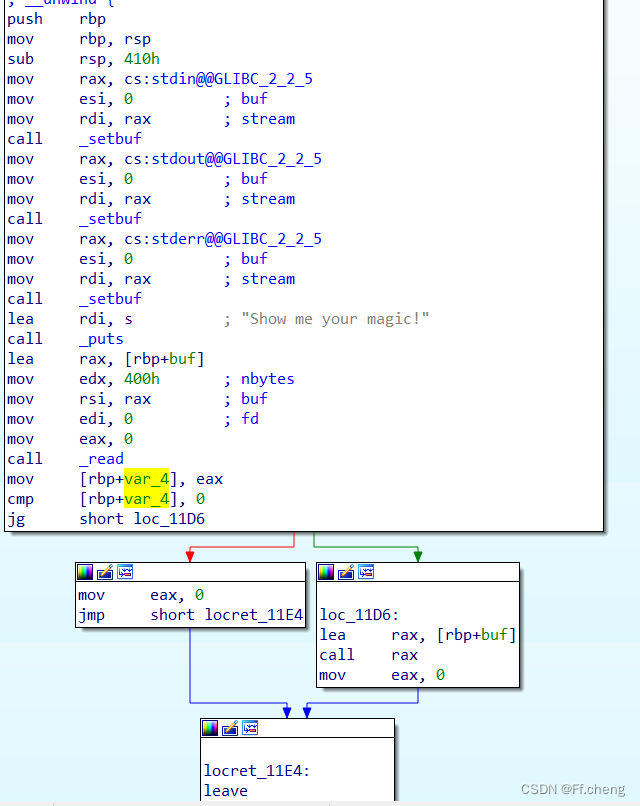Click highlighted var_4 in 'mov [rbp+var_4], eax'
Viewport: 640px width, 806px height.
click(147, 479)
